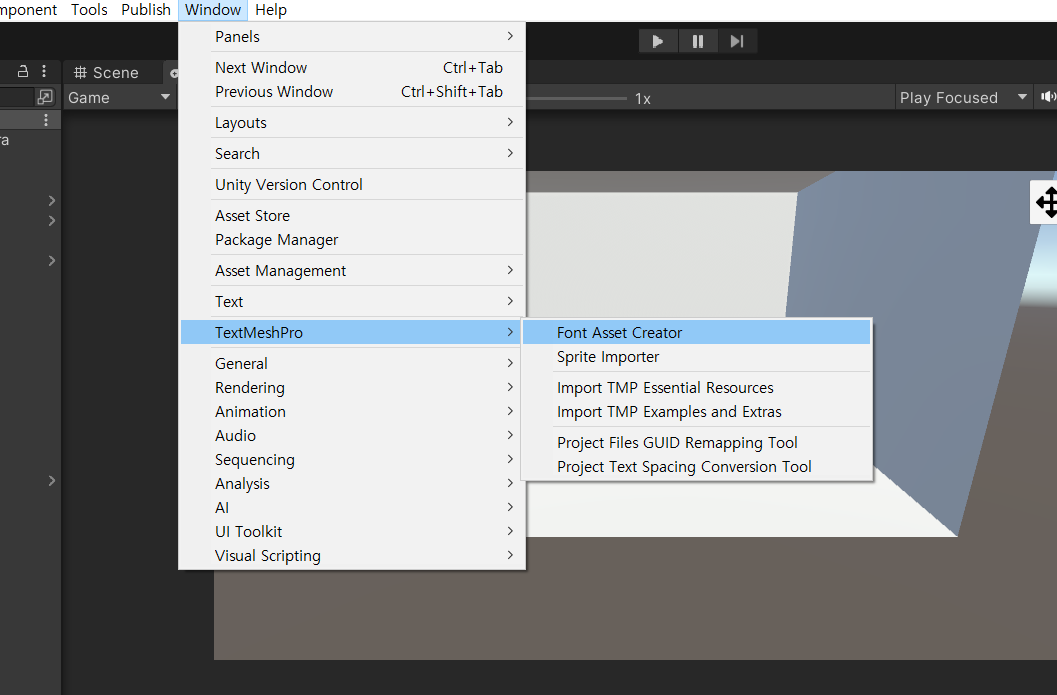
Task: Click the hierarchy popout search icon
Action: pos(44,97)
